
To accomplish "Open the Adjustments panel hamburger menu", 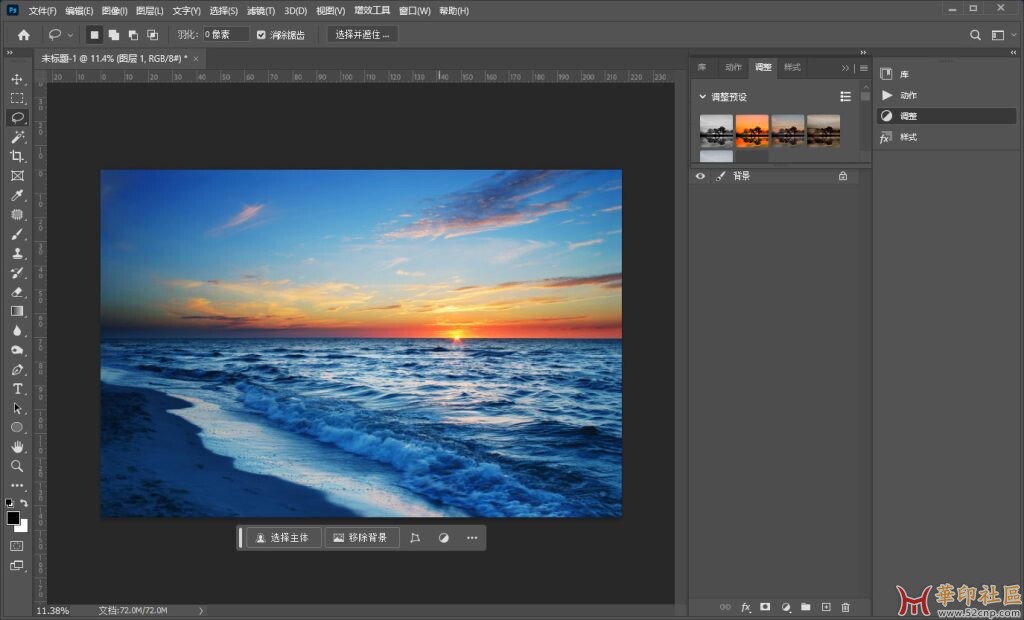I will (864, 68).
